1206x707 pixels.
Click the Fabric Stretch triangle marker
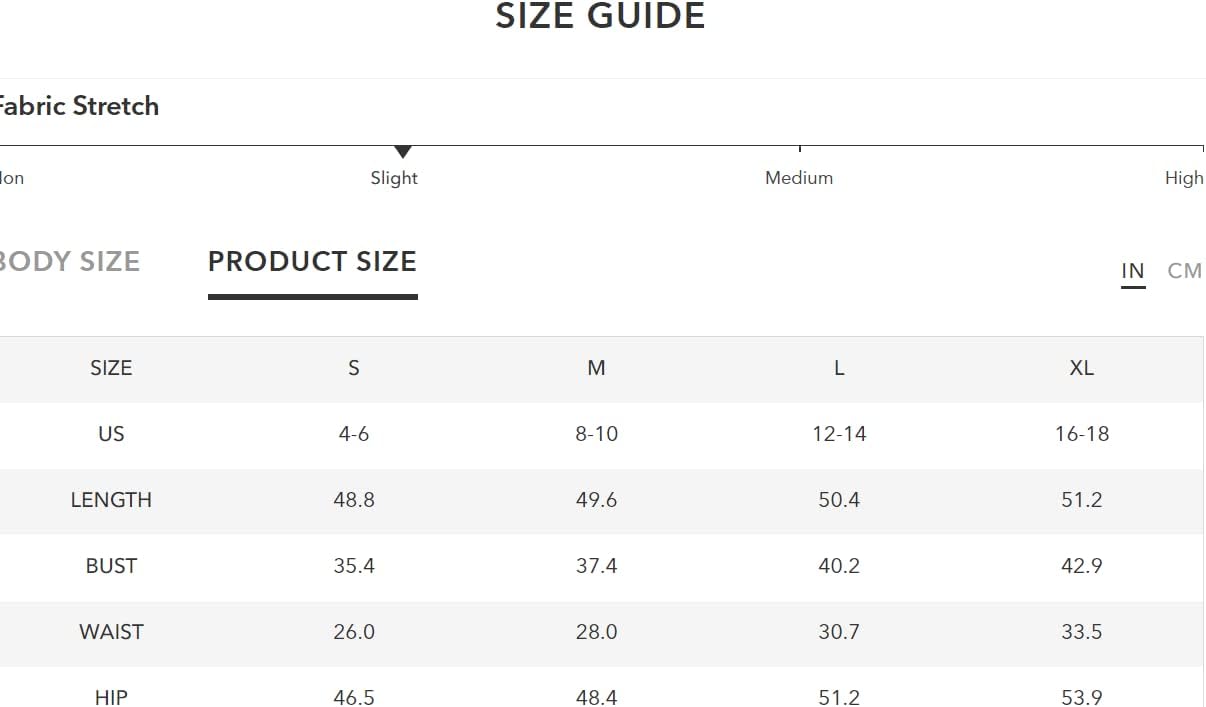tap(403, 152)
